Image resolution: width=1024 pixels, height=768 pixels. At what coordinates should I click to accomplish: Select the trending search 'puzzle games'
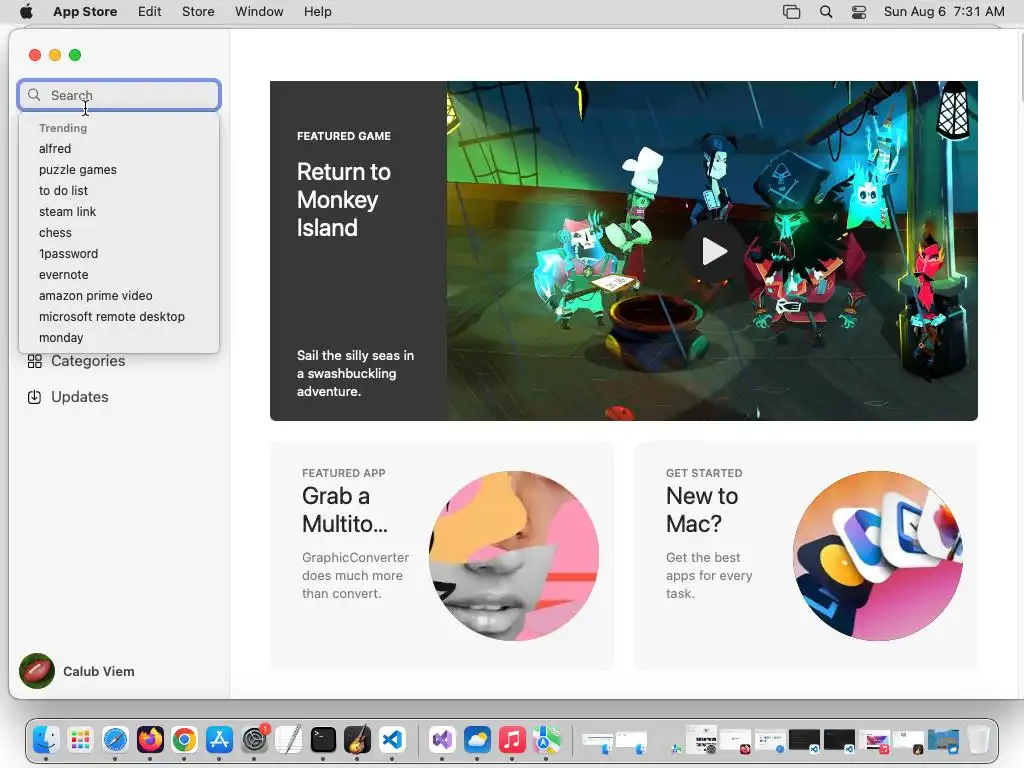pos(78,170)
